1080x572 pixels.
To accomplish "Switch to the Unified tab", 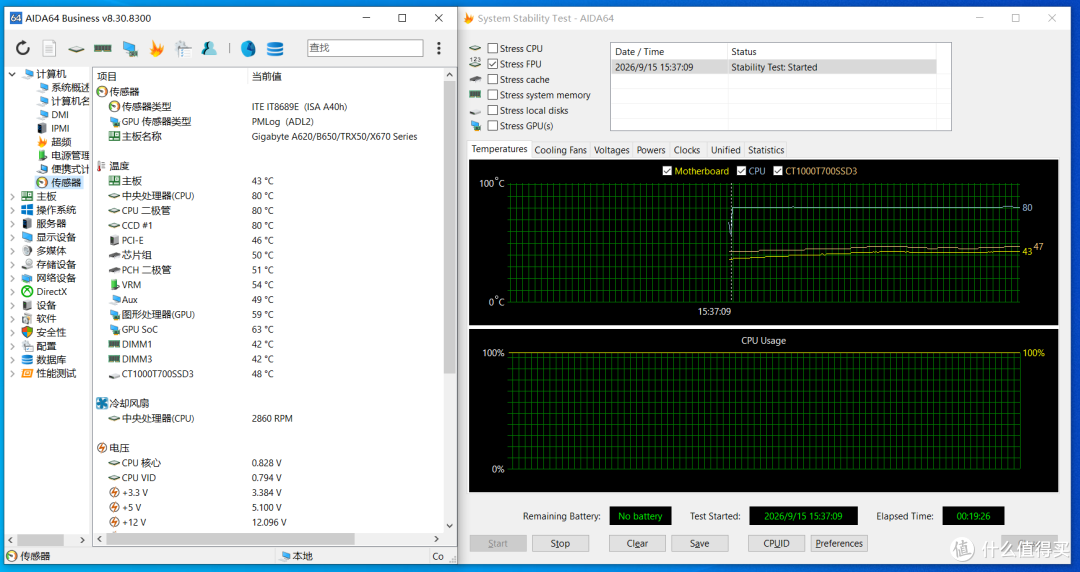I will click(725, 150).
